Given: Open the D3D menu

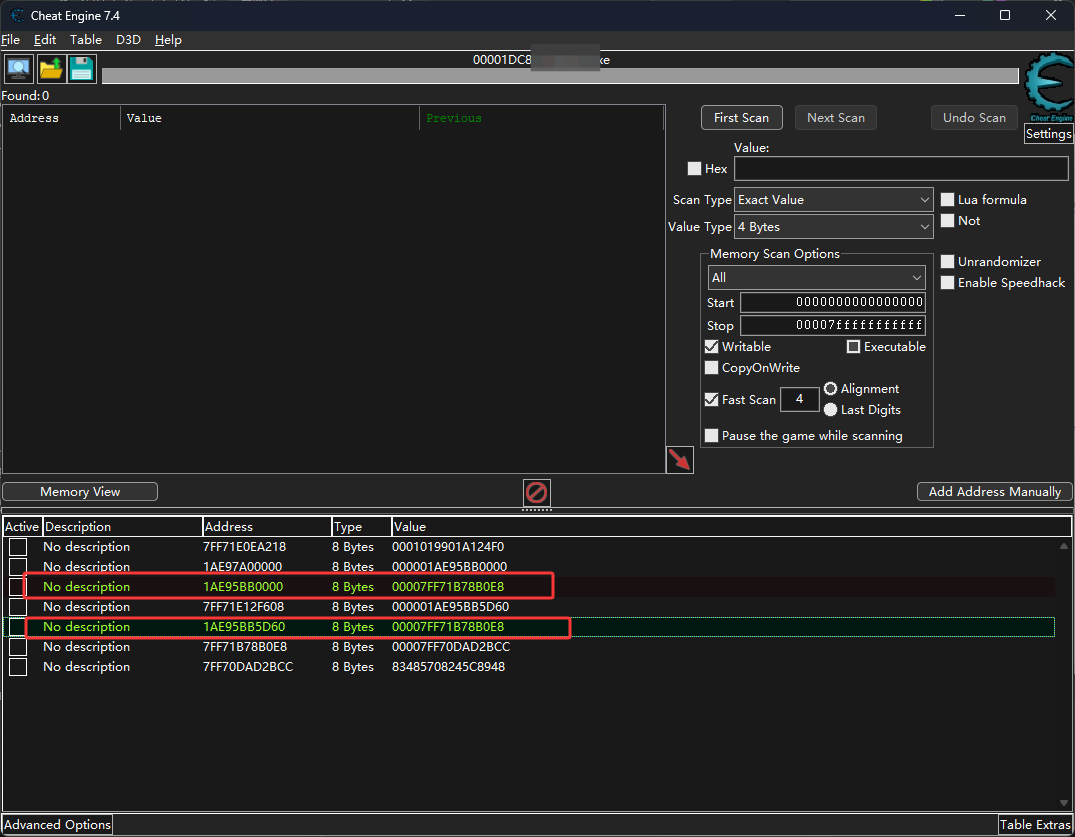Looking at the screenshot, I should pos(128,40).
